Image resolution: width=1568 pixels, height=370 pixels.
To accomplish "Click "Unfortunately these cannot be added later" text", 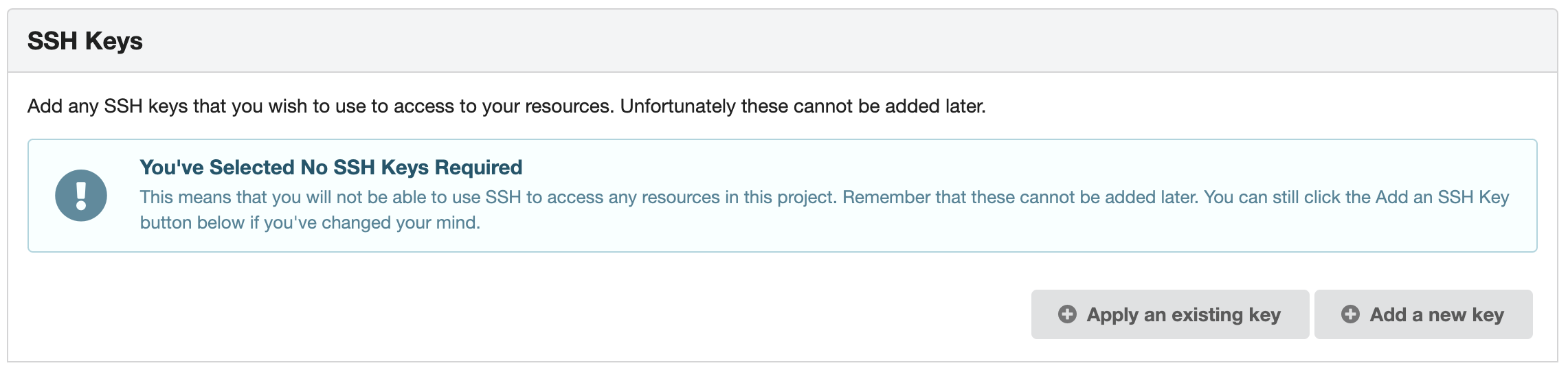I will (803, 106).
